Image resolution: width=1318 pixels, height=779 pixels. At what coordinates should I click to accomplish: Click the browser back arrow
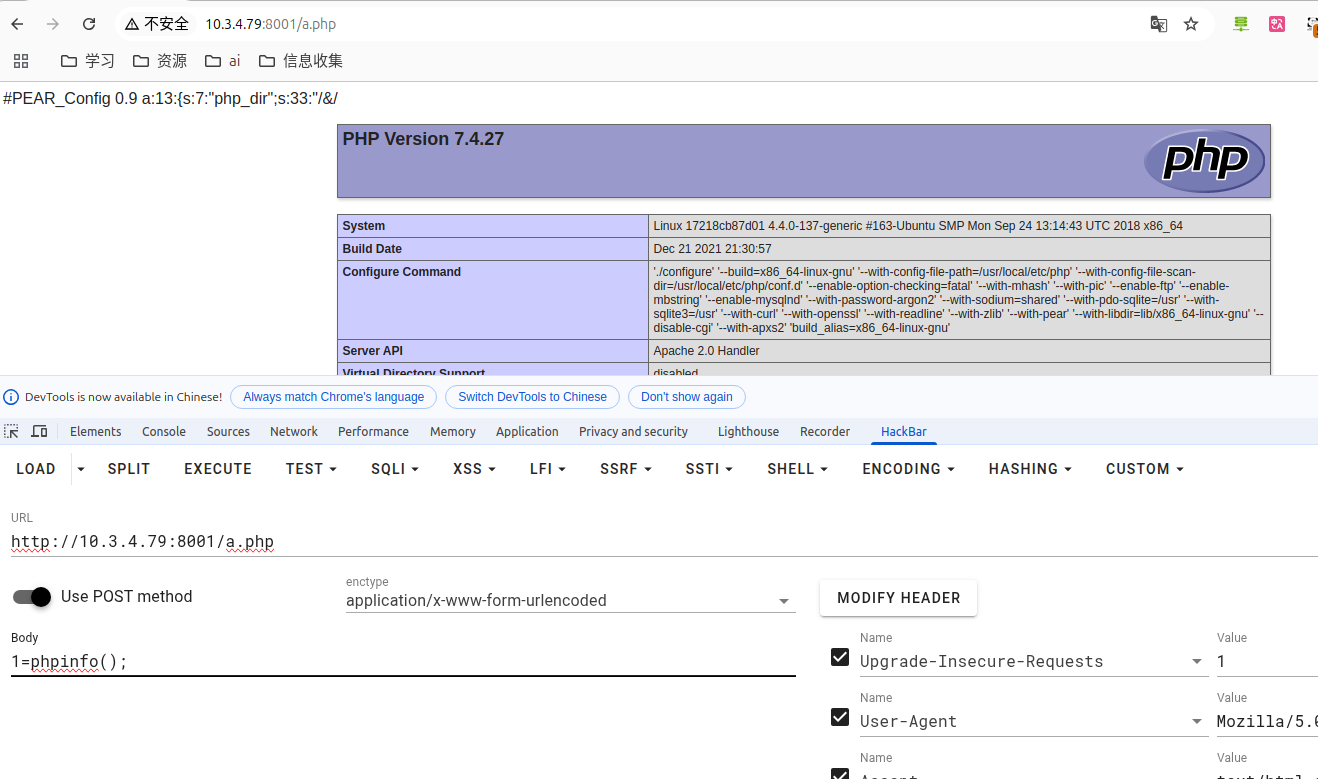tap(17, 24)
